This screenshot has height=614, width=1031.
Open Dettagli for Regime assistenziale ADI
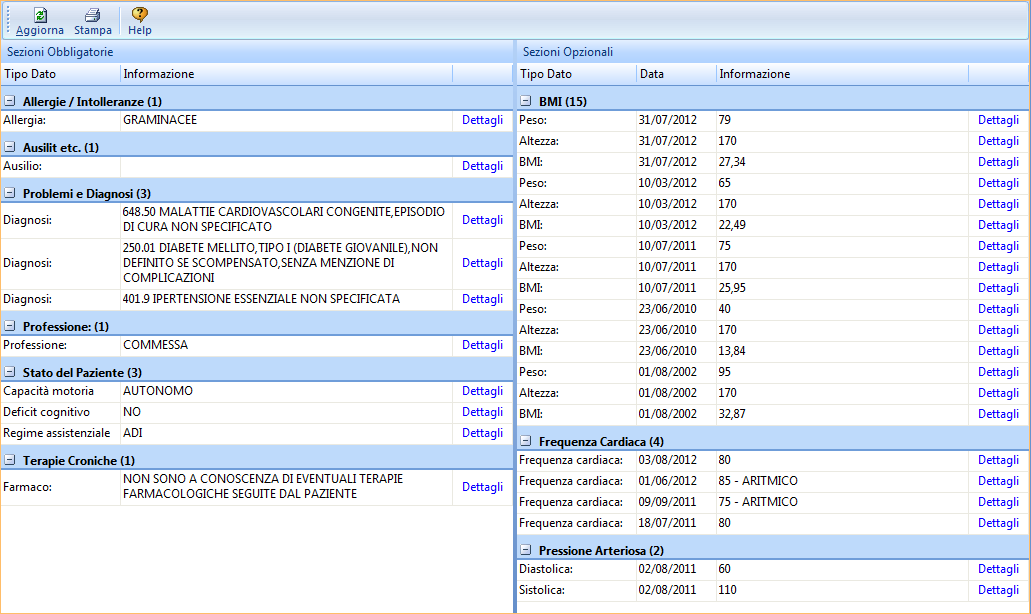point(482,433)
